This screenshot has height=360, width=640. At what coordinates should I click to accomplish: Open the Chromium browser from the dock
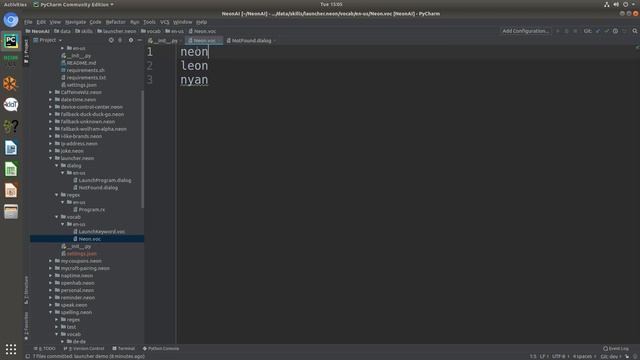tap(11, 20)
